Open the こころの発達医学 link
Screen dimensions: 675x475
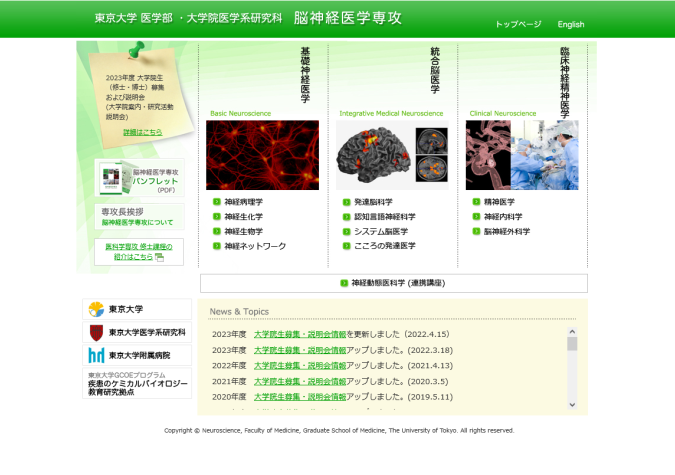pos(385,246)
